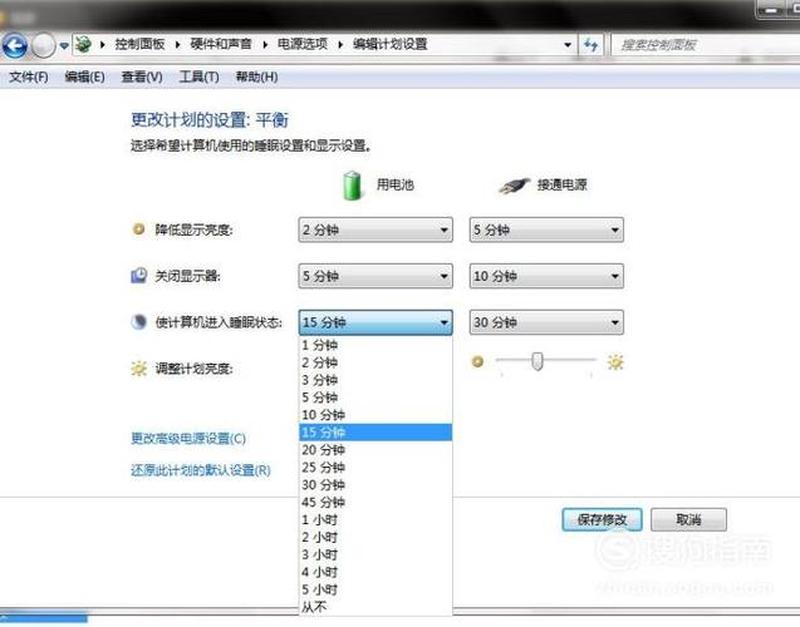Select 控制面板 in the breadcrumb

140,44
